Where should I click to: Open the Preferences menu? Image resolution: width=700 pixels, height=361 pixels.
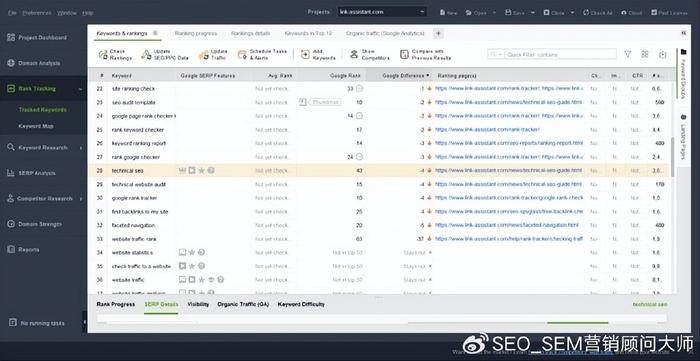37,13
